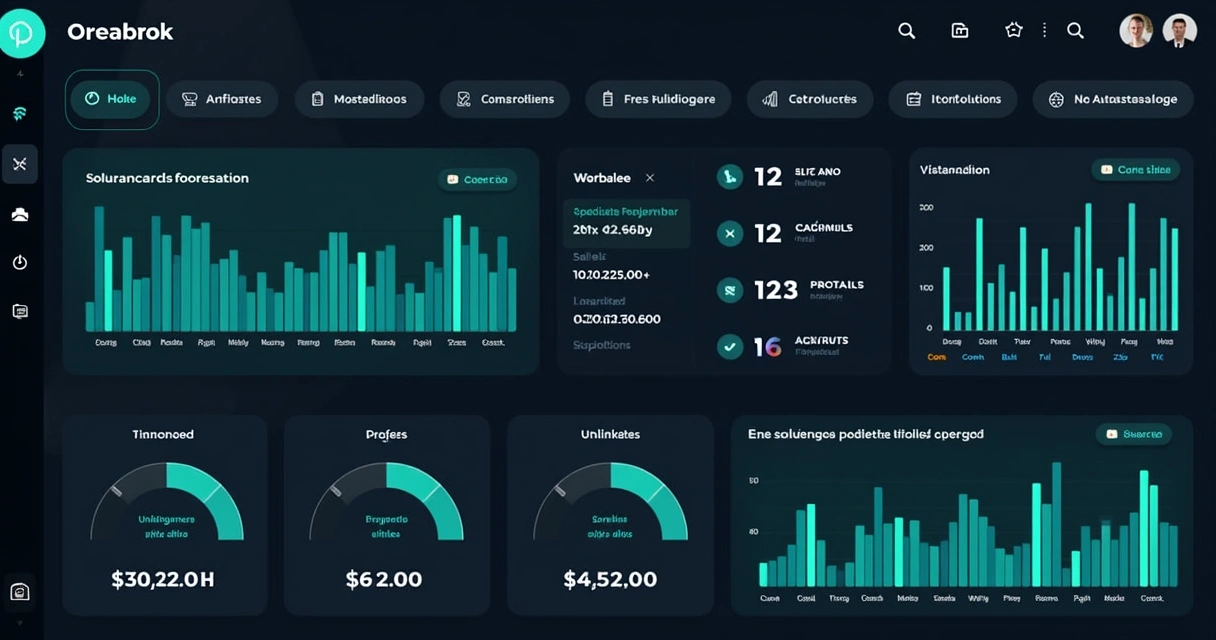The image size is (1216, 640).
Task: Open the search icon in the top bar
Action: (x=906, y=30)
